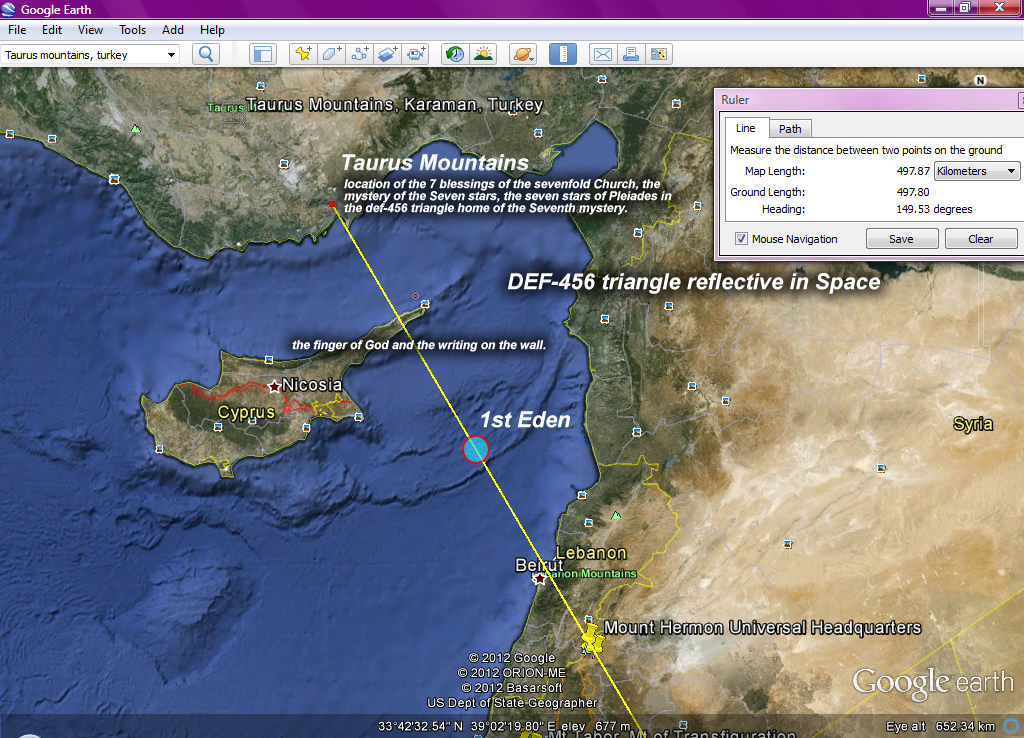Click the finger of God caption text

[419, 345]
